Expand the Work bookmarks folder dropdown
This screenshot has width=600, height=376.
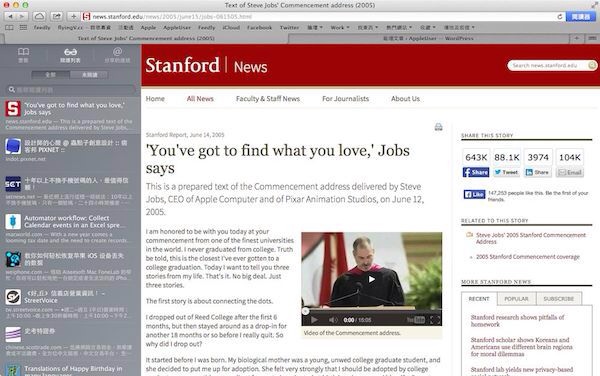pos(340,28)
